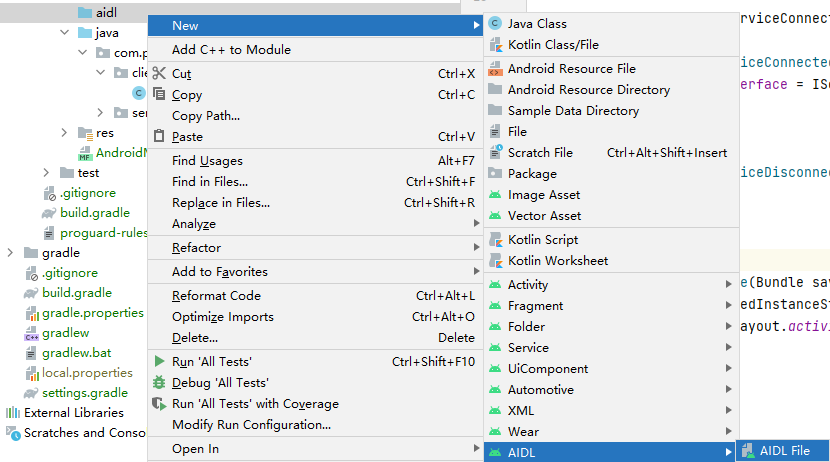This screenshot has width=830, height=462.
Task: Click the Copy icon in context menu
Action: point(159,94)
